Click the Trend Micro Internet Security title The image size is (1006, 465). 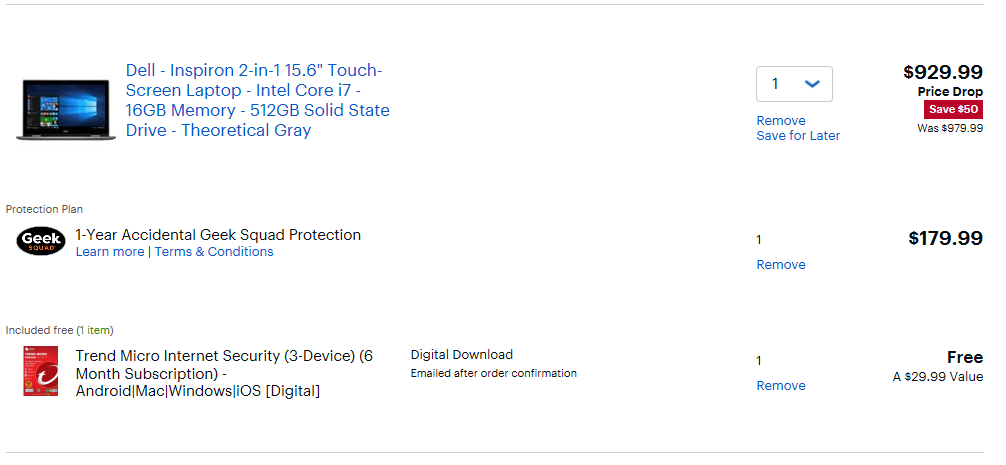pos(224,373)
